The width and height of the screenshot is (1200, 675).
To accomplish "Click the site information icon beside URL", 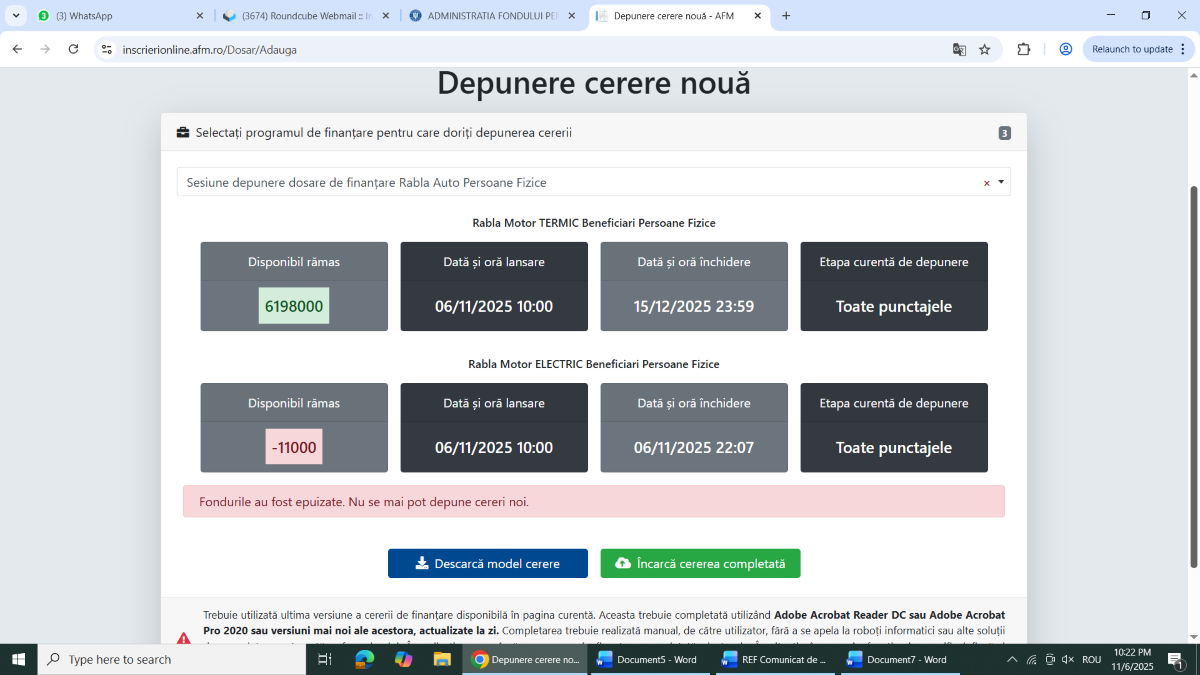I will [x=107, y=49].
